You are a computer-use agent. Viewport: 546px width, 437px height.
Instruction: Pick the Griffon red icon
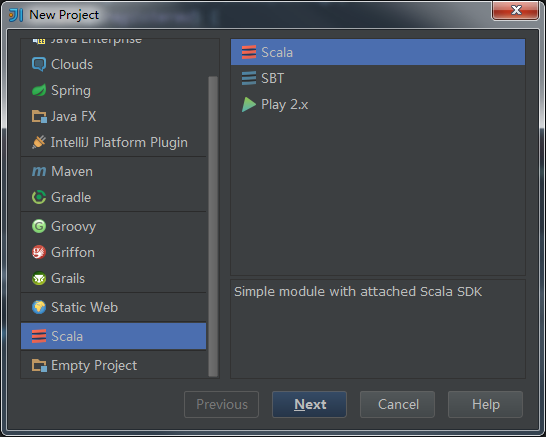pyautogui.click(x=39, y=252)
